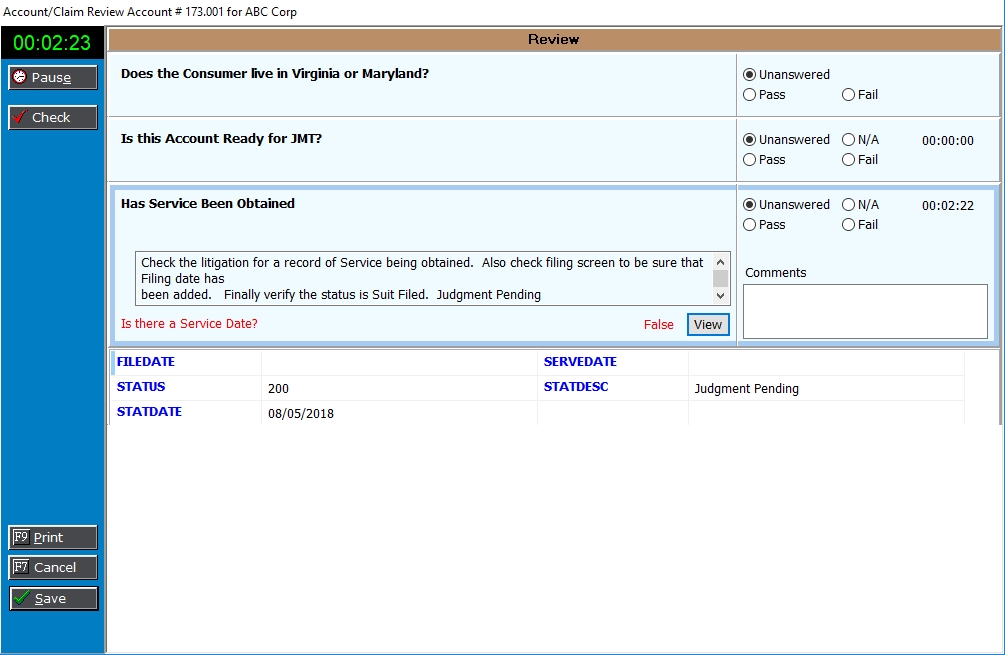Click the View button beside False

coord(708,325)
